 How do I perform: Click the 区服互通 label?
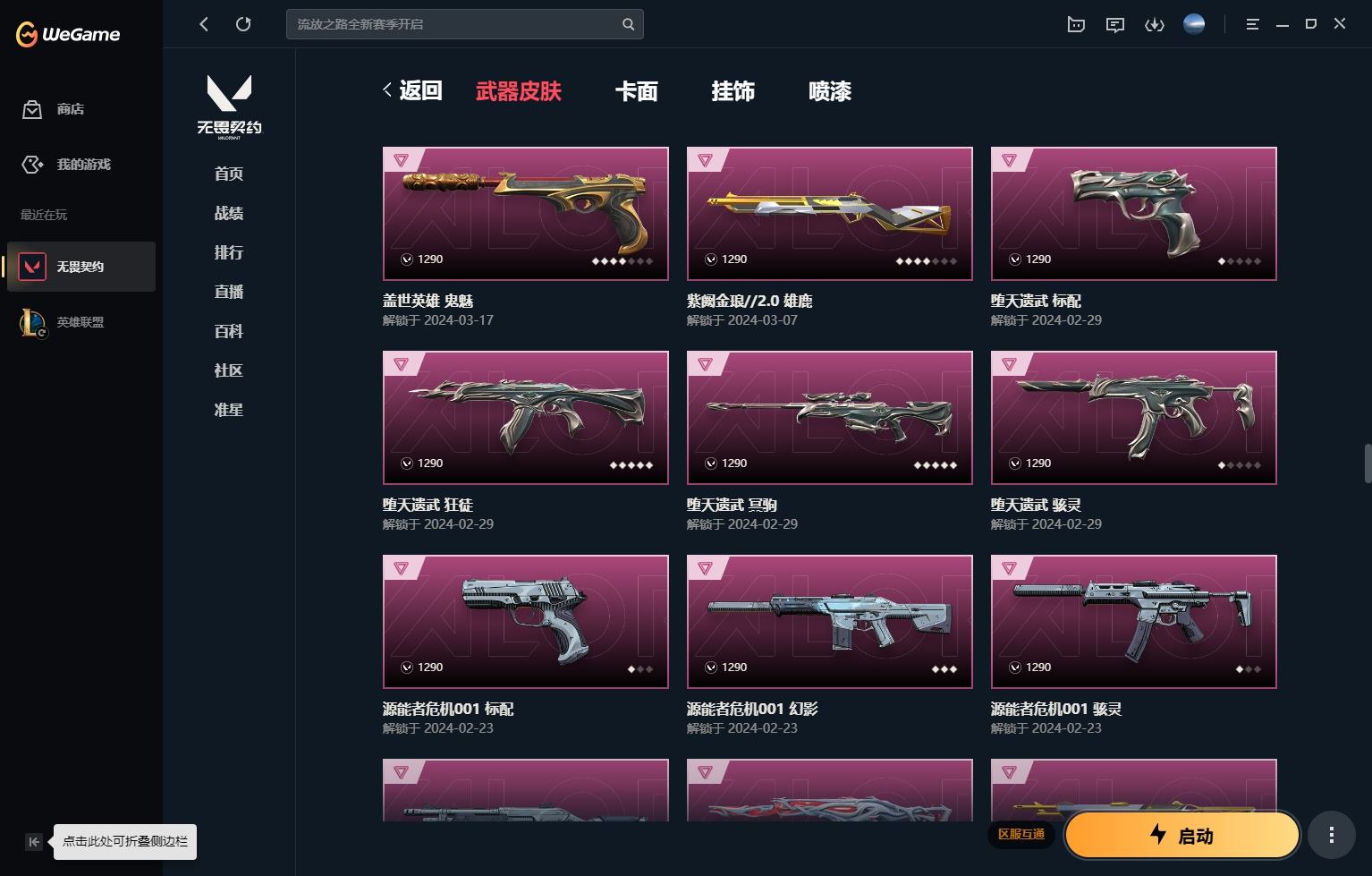click(x=1021, y=834)
